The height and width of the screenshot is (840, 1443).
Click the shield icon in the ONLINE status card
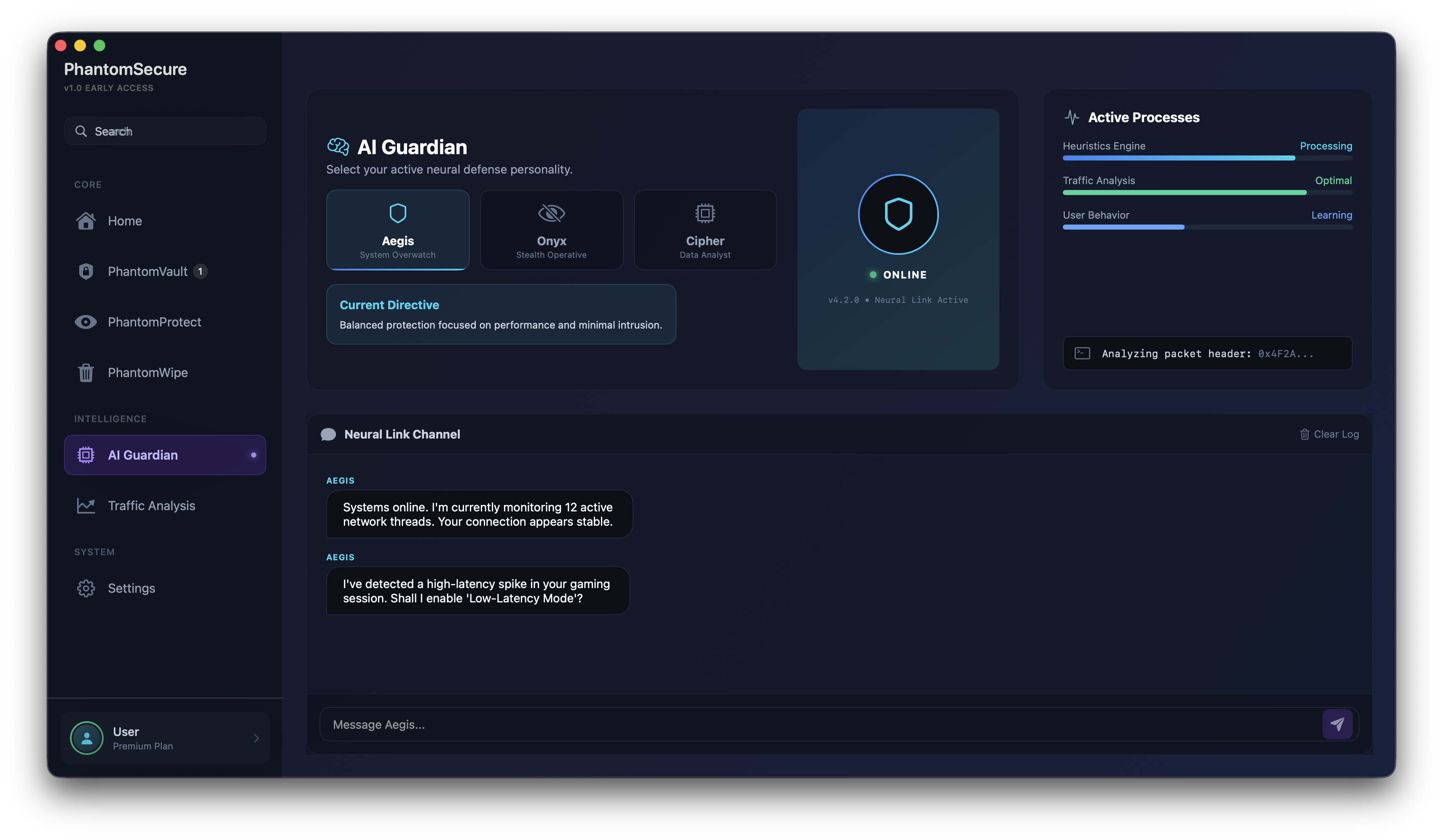tap(898, 214)
